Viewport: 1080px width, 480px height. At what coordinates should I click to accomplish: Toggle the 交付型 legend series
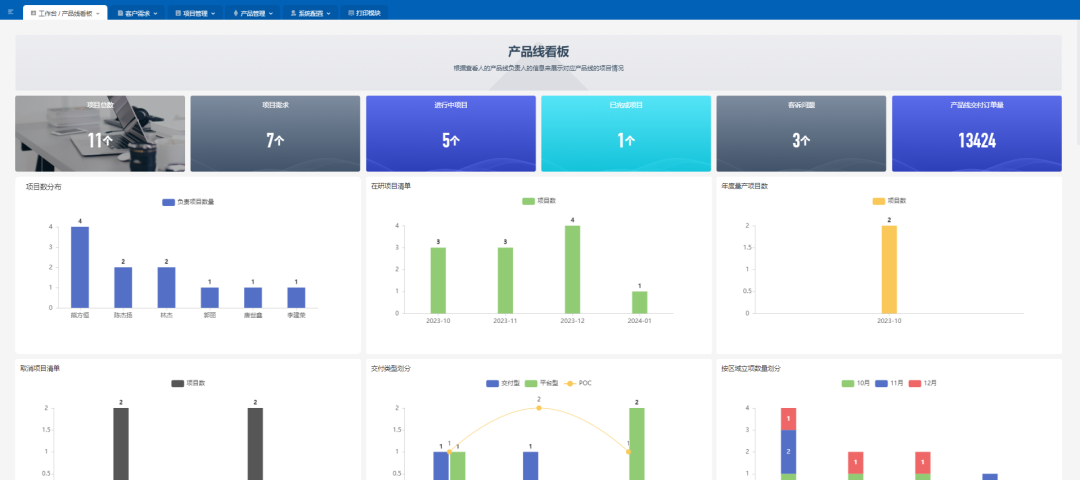click(493, 383)
